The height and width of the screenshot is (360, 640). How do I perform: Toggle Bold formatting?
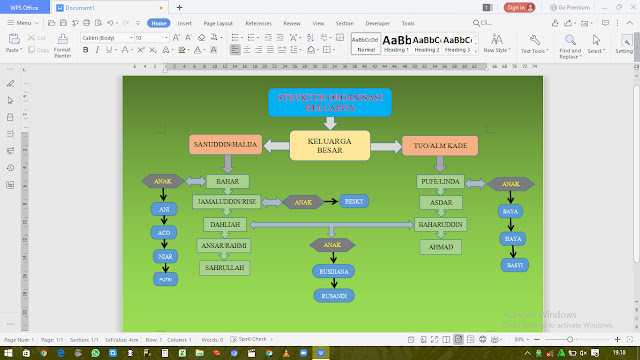click(85, 50)
